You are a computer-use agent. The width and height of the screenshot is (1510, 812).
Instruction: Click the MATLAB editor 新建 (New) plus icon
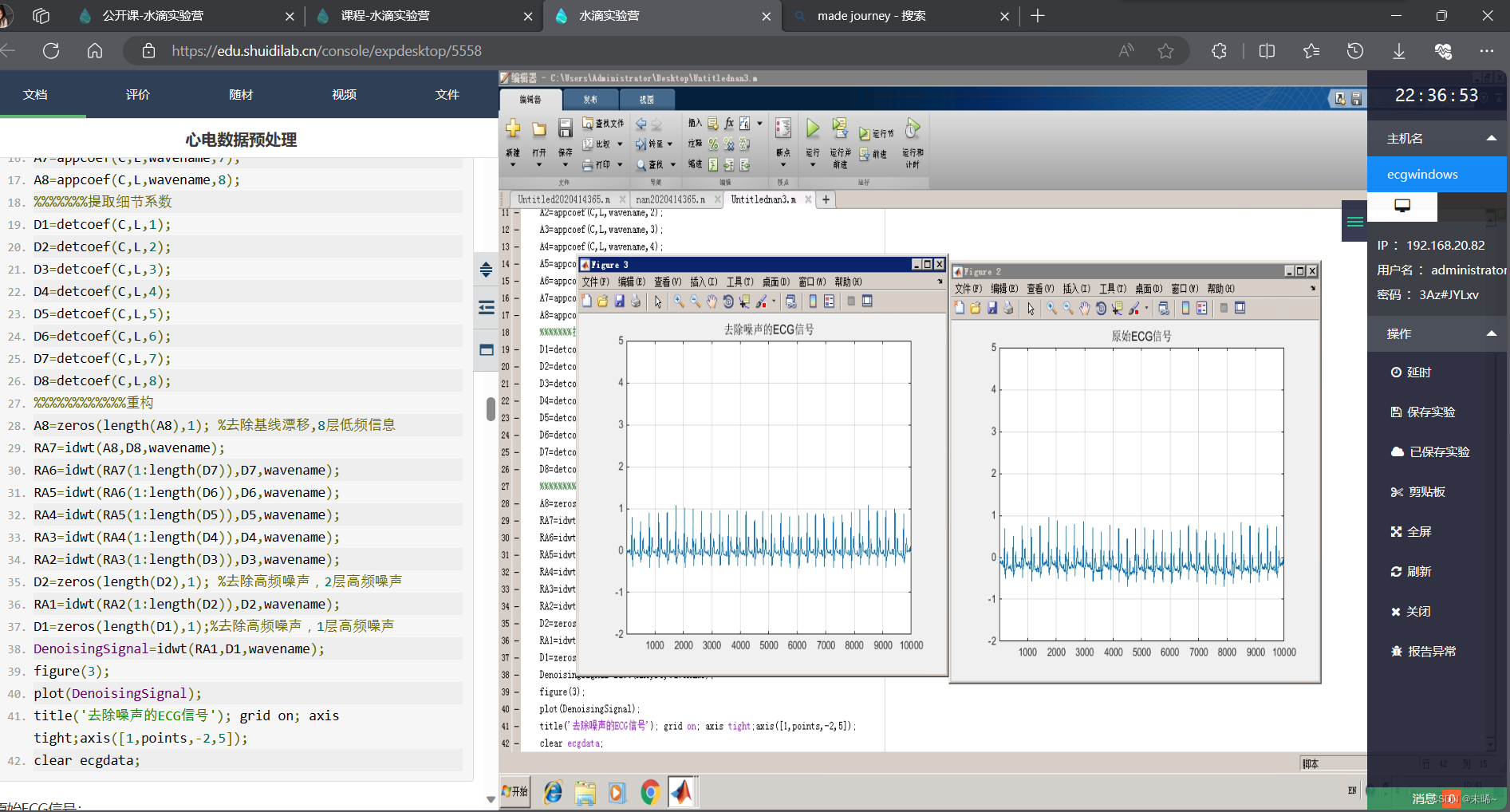513,128
